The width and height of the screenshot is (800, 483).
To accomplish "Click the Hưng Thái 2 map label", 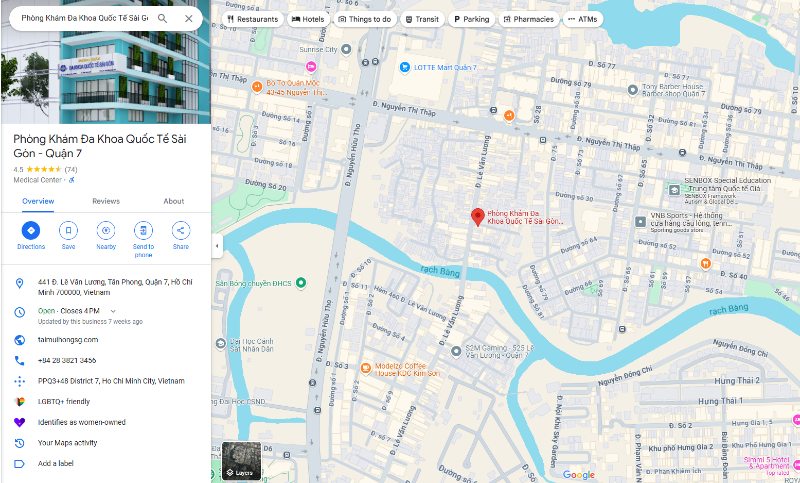I will point(737,380).
